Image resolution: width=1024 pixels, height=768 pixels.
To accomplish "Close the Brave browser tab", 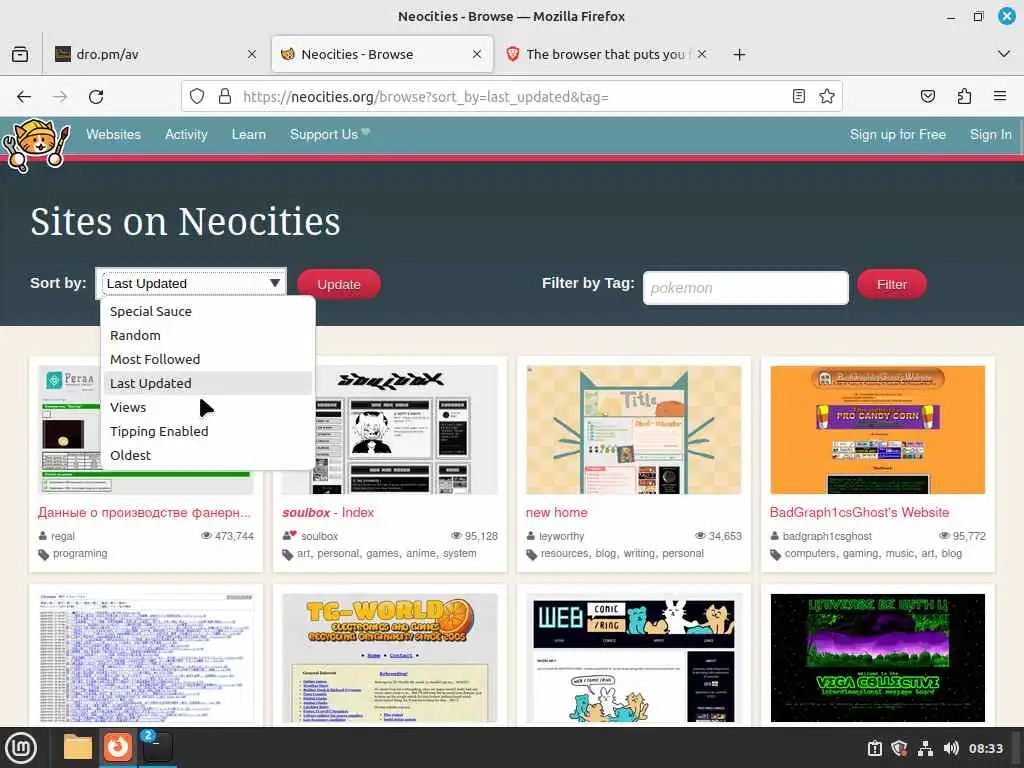I will click(x=701, y=54).
